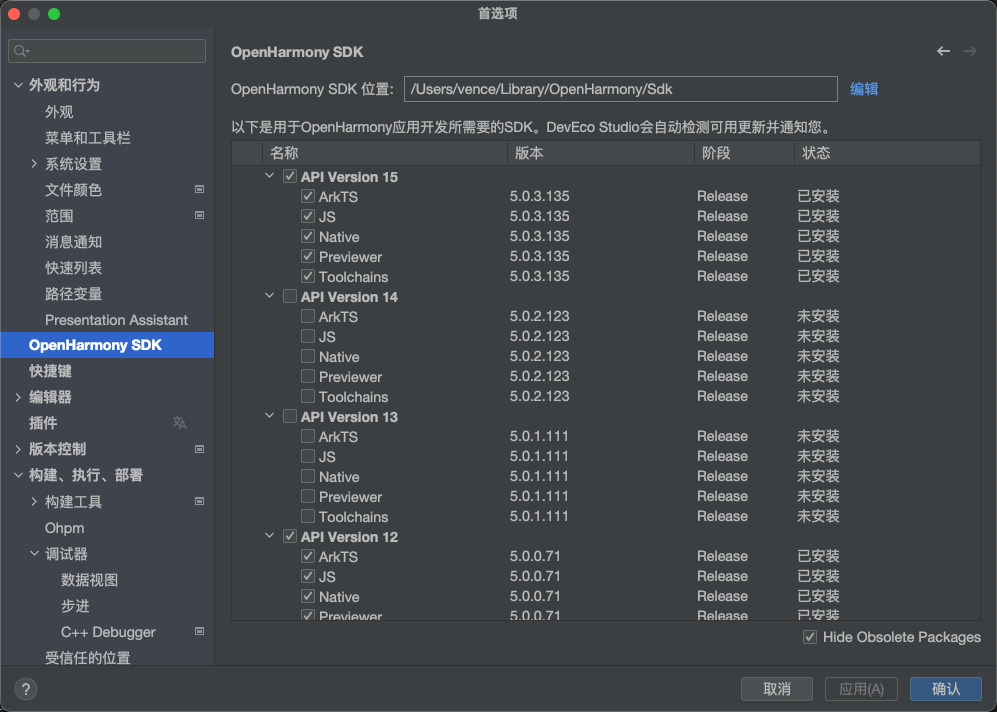Open the Ohpm settings page
The image size is (997, 712).
[64, 528]
